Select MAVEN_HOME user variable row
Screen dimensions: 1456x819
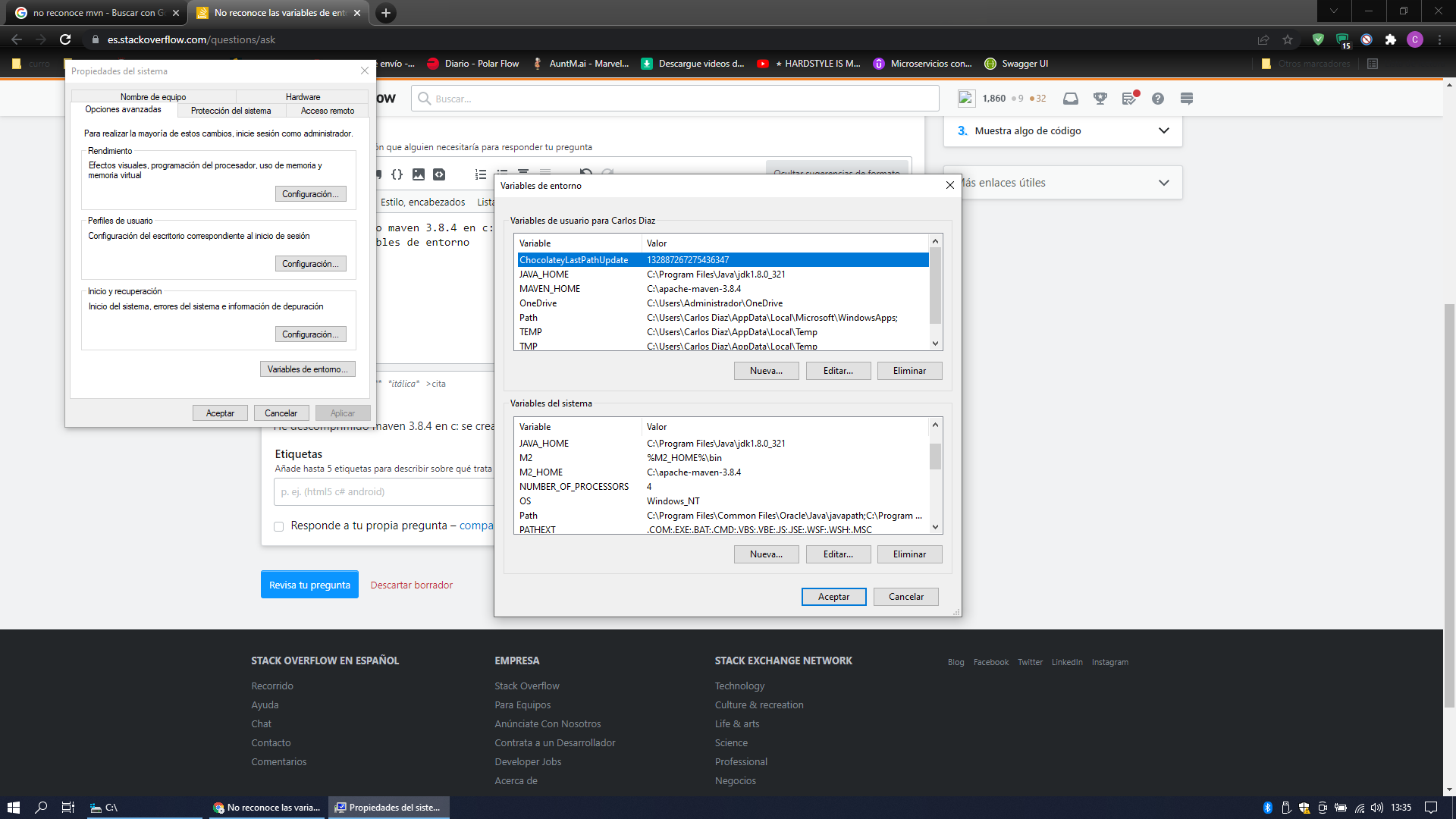click(x=723, y=289)
